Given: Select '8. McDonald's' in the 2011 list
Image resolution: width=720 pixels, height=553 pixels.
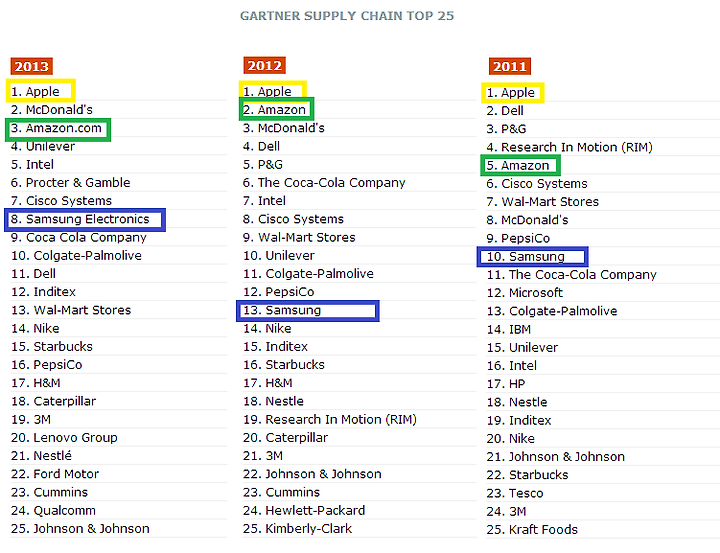Looking at the screenshot, I should pyautogui.click(x=527, y=220).
